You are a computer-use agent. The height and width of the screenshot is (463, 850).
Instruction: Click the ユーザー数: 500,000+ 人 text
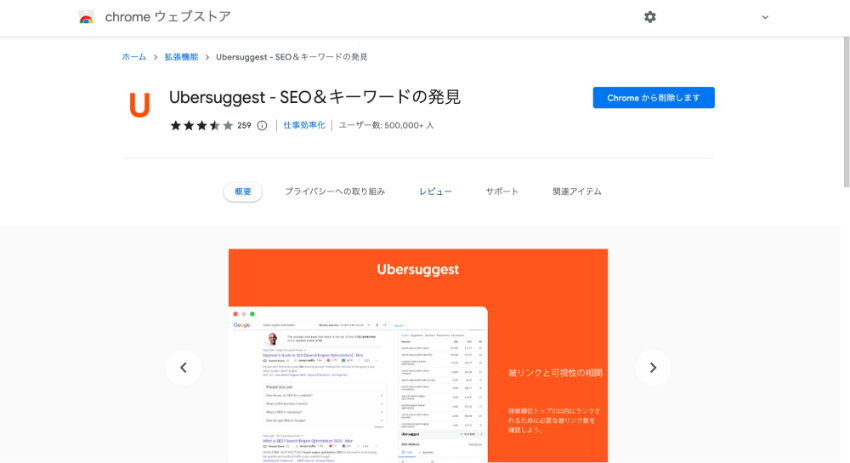tap(387, 125)
